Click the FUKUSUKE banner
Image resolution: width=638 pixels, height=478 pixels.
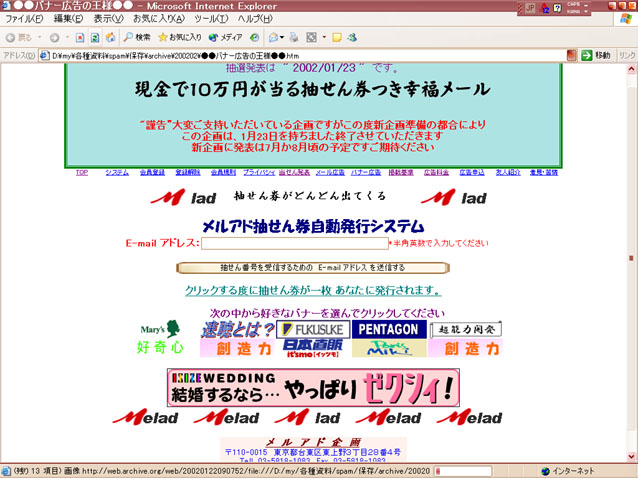click(x=313, y=330)
